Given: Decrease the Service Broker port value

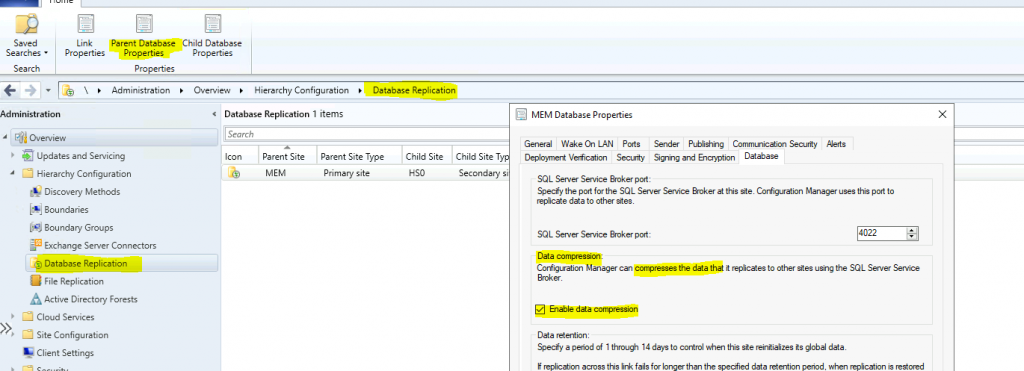Looking at the screenshot, I should tap(912, 237).
